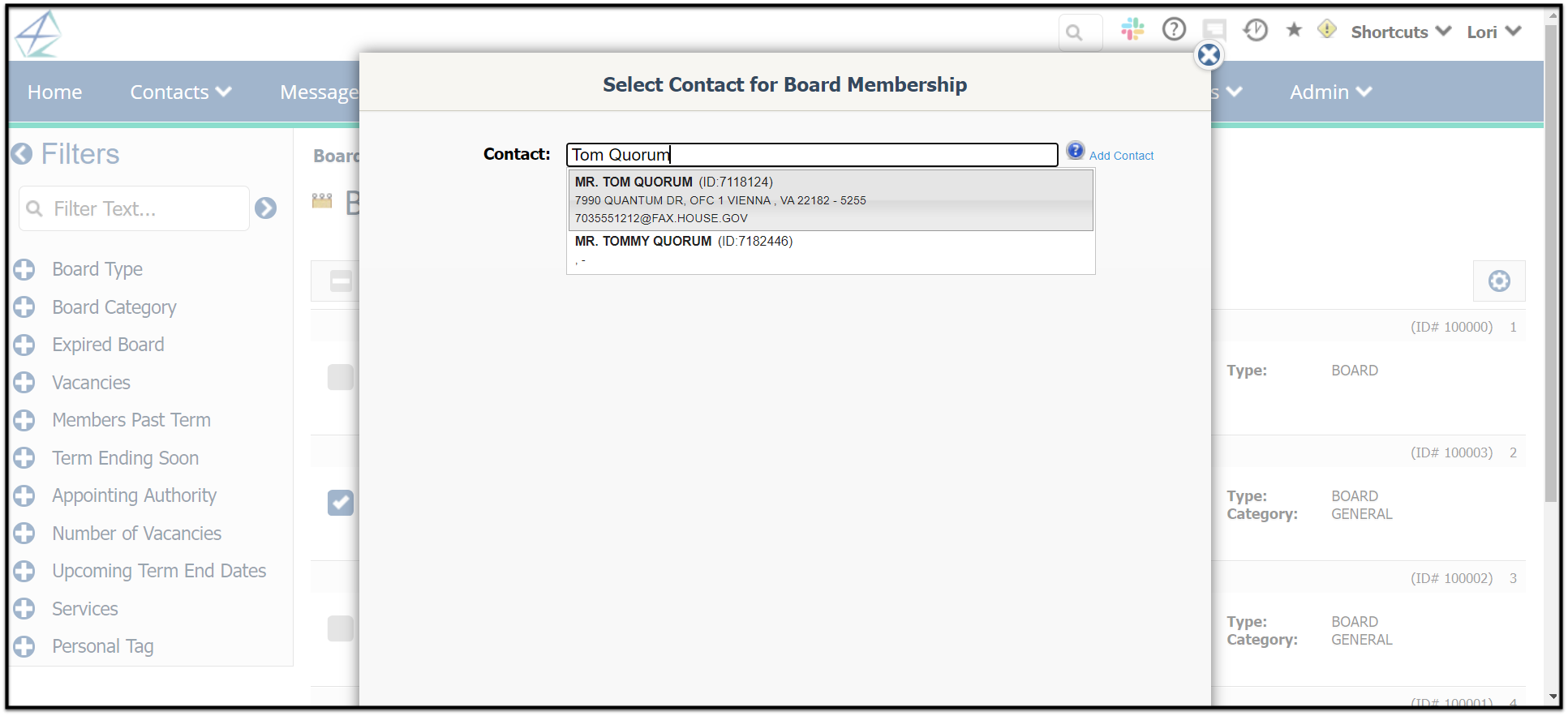Check the third board row checkbox
The height and width of the screenshot is (716, 1568).
[341, 628]
